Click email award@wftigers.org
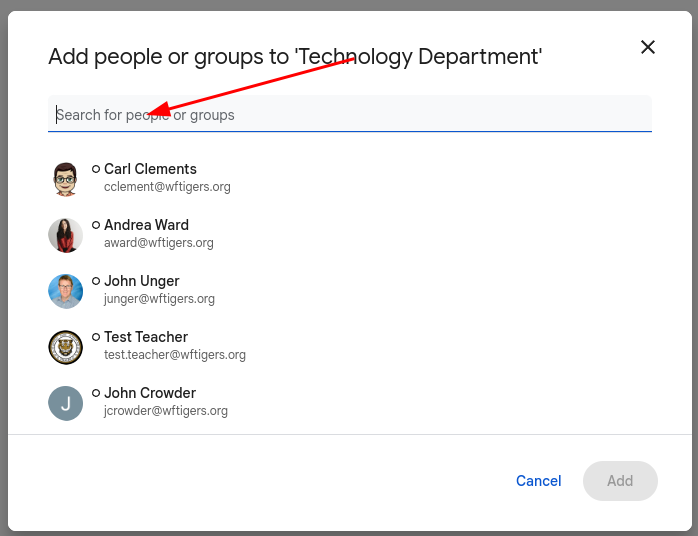698x536 pixels. coord(159,243)
